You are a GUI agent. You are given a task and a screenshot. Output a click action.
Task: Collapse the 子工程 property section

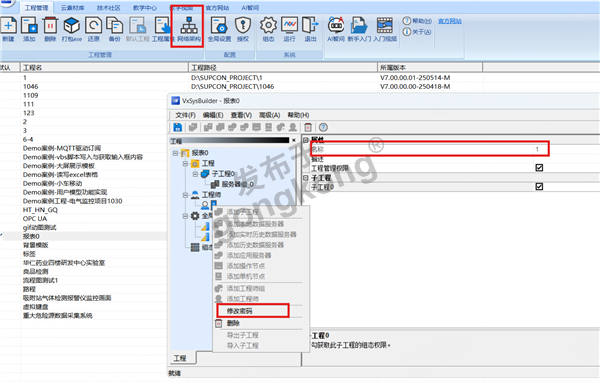click(306, 178)
